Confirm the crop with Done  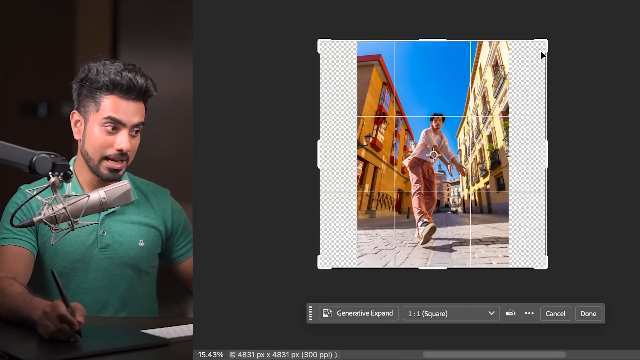[x=588, y=313]
